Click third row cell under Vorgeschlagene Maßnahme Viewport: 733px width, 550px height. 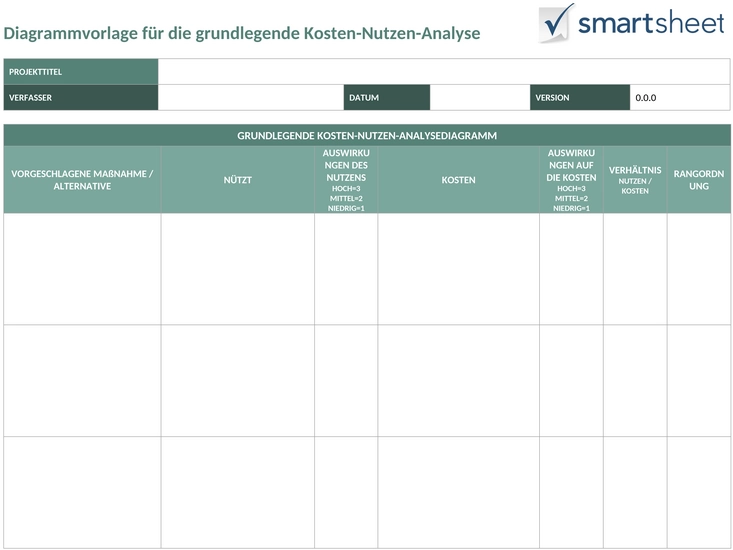[82, 492]
